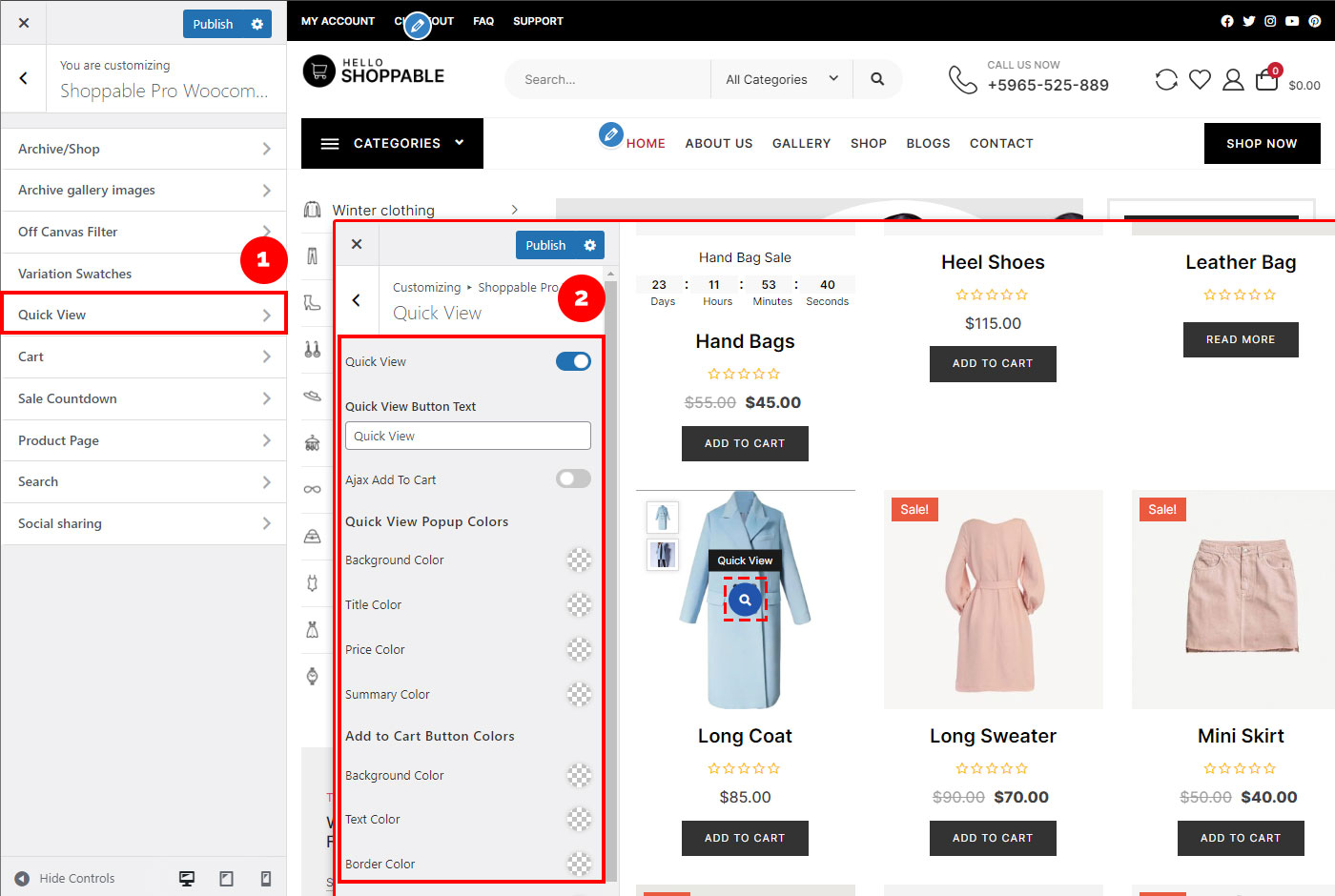The image size is (1335, 896).
Task: Expand the Sale Countdown settings section
Action: pos(143,398)
